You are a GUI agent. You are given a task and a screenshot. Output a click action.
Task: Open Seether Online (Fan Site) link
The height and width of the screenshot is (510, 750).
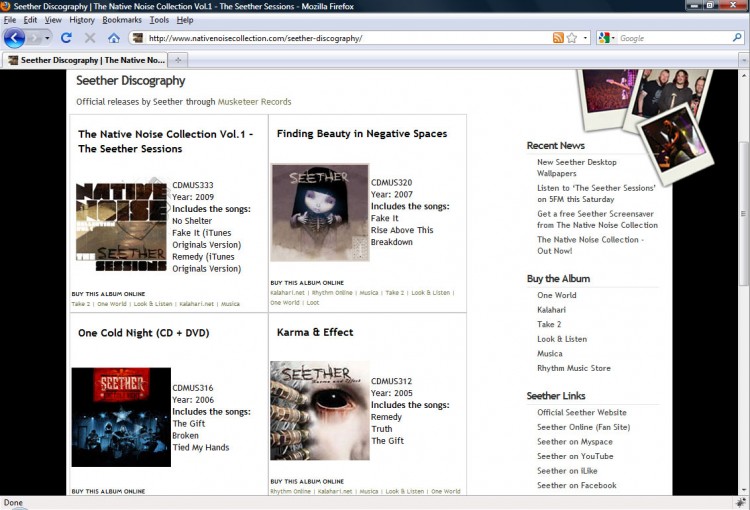pos(584,427)
